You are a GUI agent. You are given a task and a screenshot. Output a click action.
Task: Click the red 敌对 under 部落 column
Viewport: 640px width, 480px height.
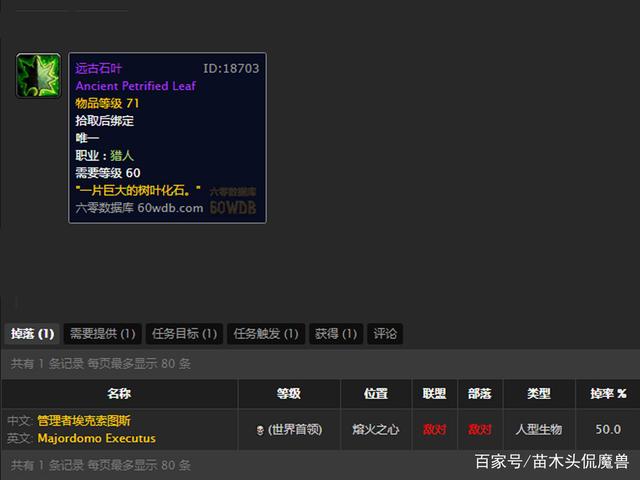[x=480, y=430]
